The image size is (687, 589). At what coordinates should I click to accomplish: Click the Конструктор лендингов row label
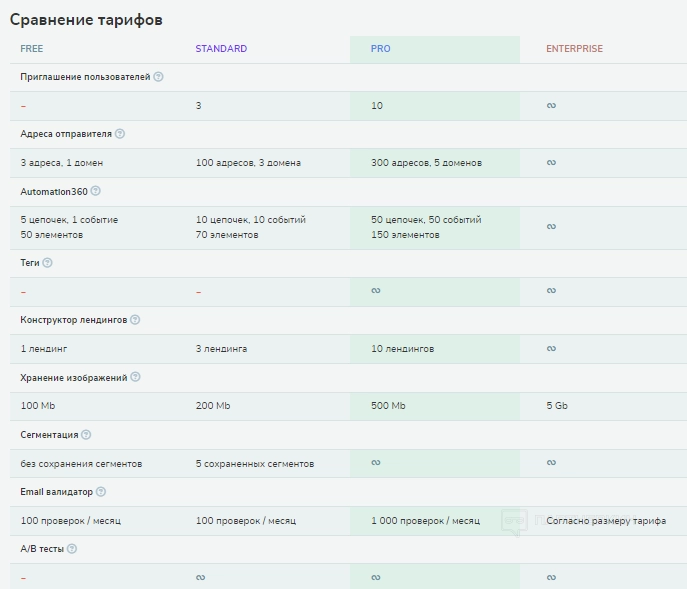pyautogui.click(x=74, y=320)
